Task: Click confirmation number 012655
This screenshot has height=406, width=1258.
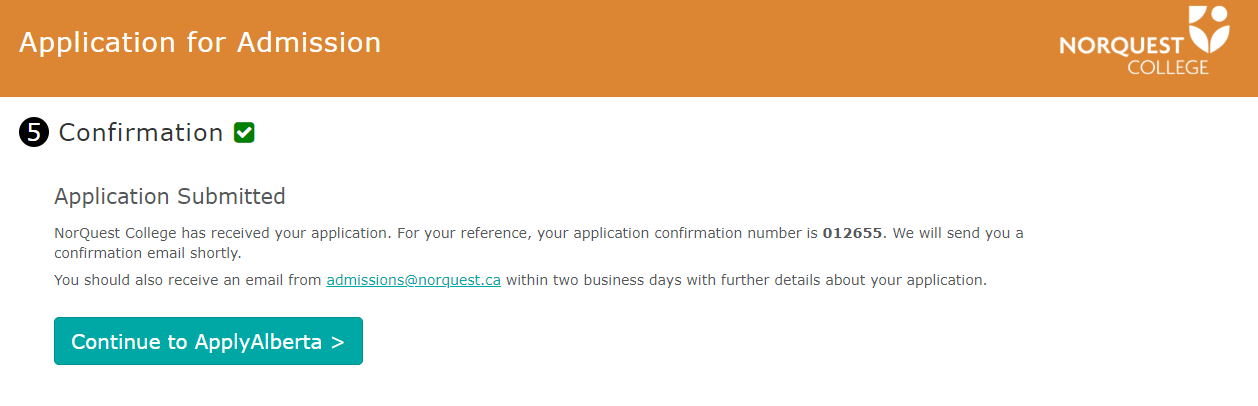Action: (x=852, y=233)
